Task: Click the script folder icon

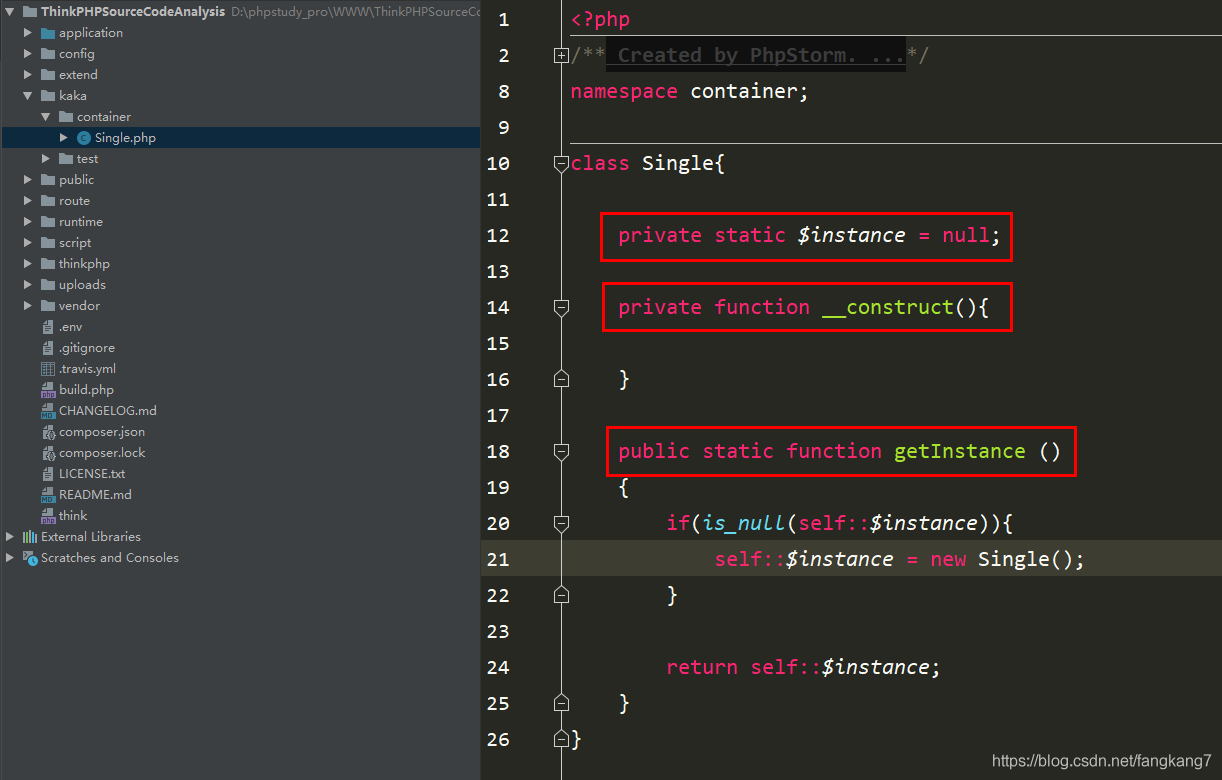Action: tap(48, 243)
